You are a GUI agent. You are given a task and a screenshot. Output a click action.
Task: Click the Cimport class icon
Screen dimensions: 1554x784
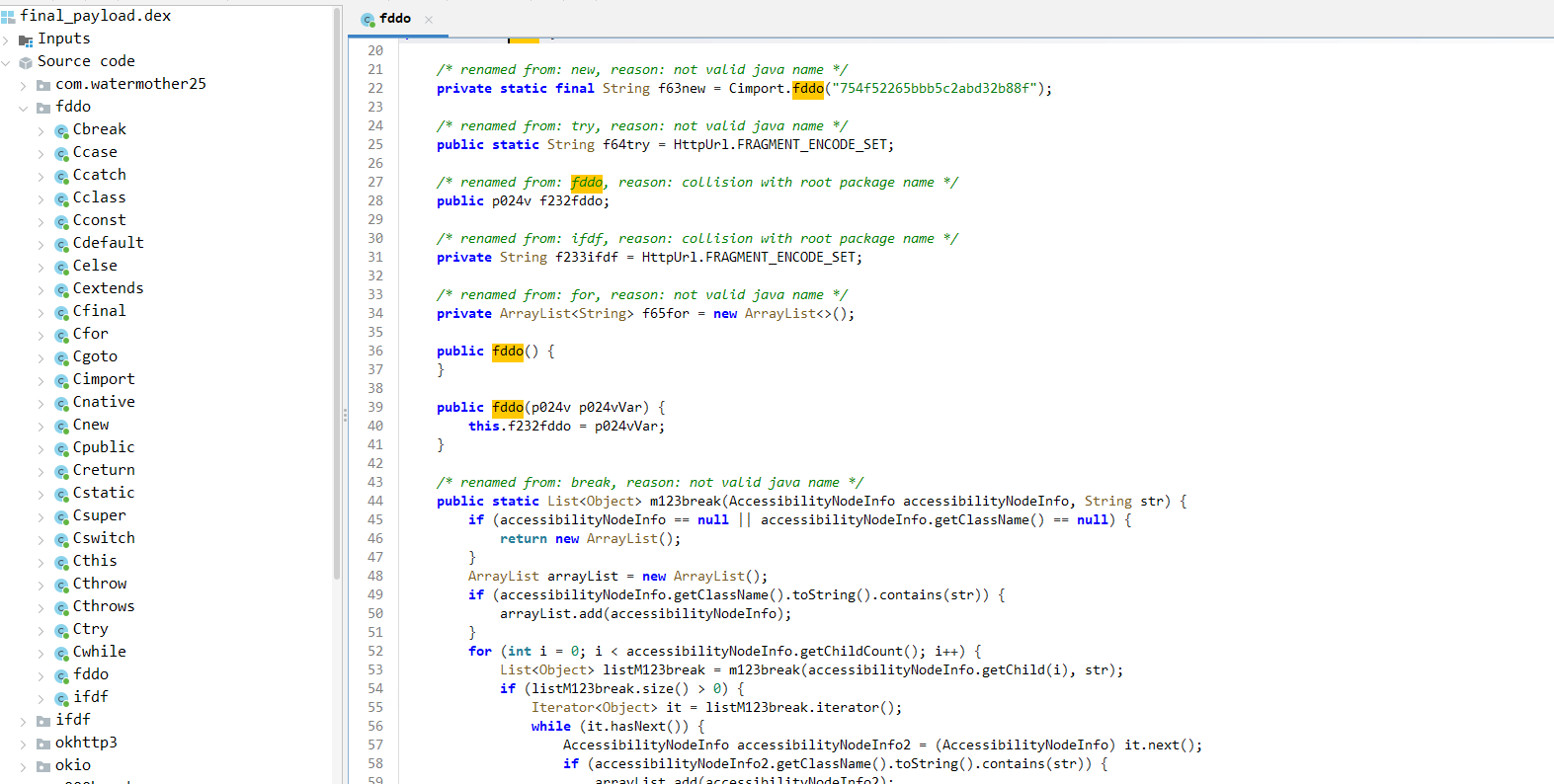(x=61, y=380)
